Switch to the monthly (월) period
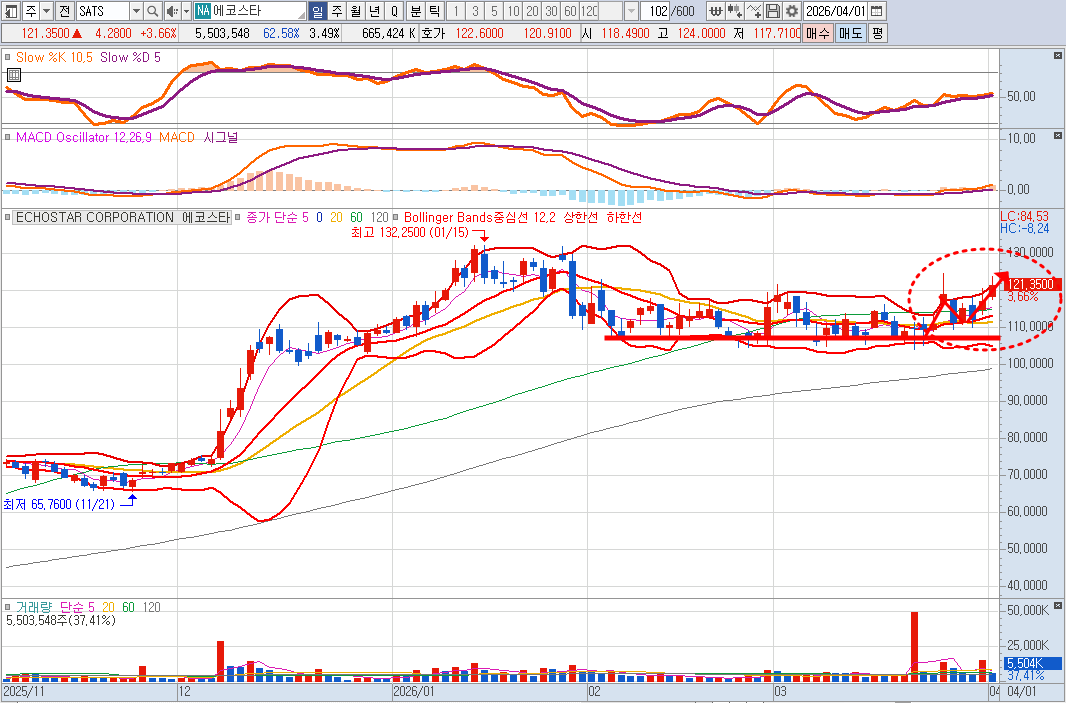Screen dimensions: 1066x703 coord(355,11)
